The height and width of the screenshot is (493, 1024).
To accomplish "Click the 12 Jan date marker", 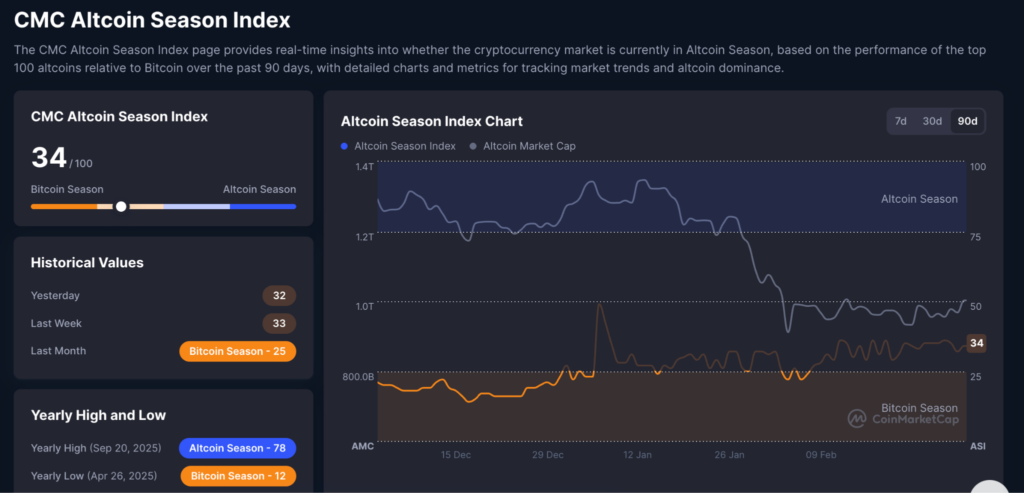I will point(638,455).
